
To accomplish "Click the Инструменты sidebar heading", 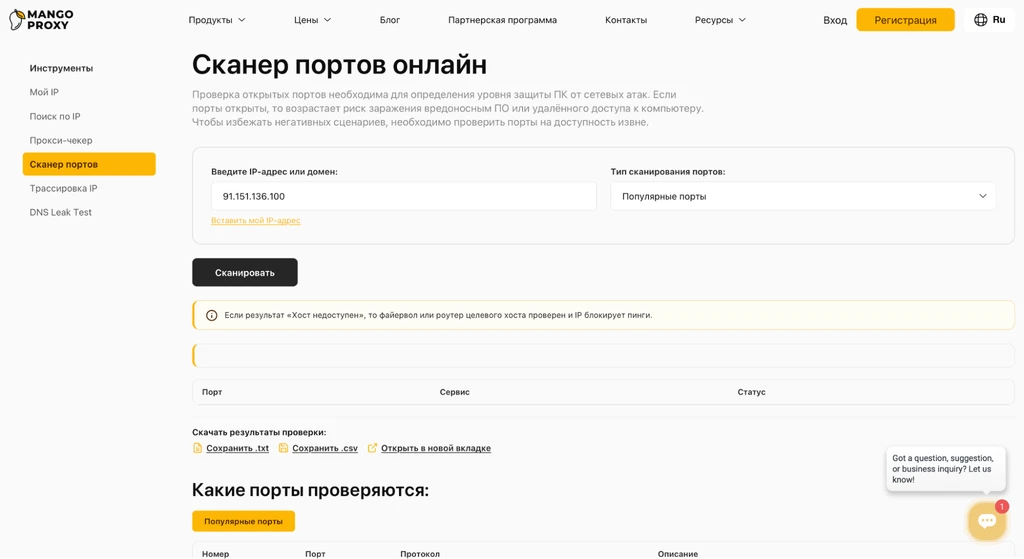I will (x=61, y=68).
